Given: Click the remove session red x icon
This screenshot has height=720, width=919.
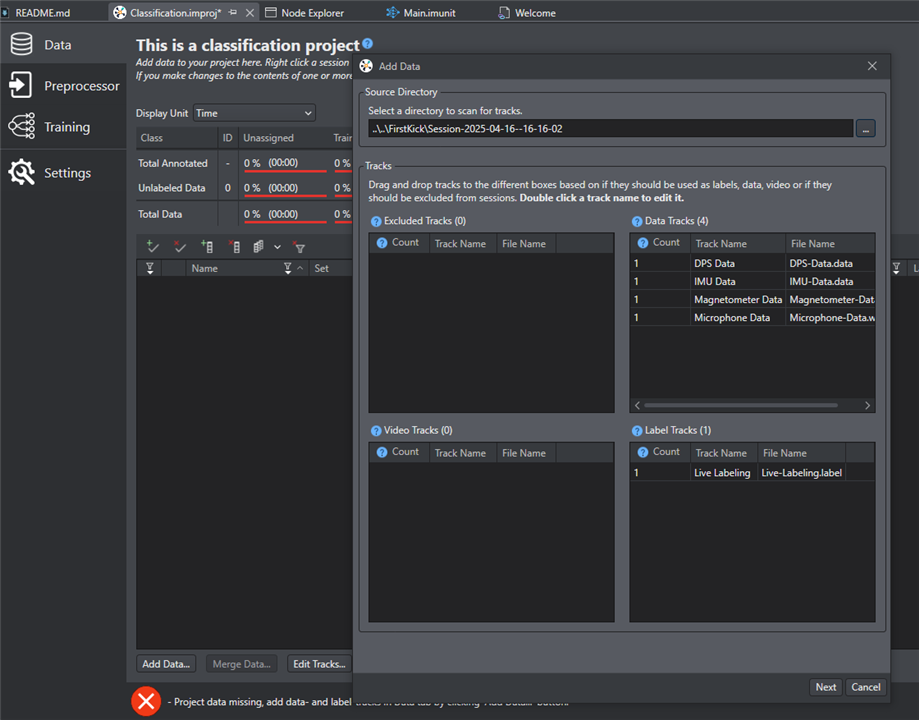Looking at the screenshot, I should click(234, 246).
